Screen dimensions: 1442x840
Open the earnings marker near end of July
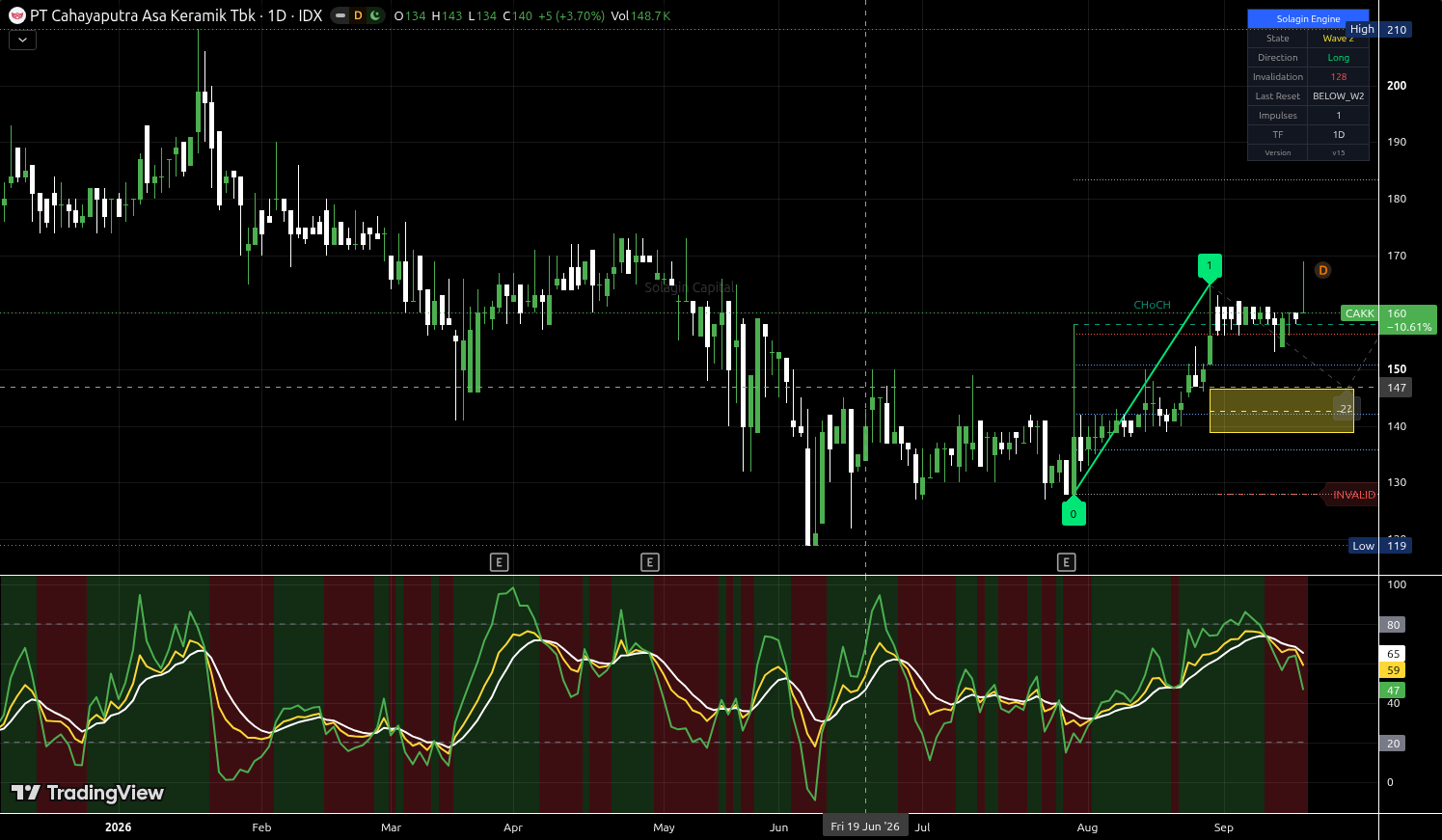[1066, 562]
